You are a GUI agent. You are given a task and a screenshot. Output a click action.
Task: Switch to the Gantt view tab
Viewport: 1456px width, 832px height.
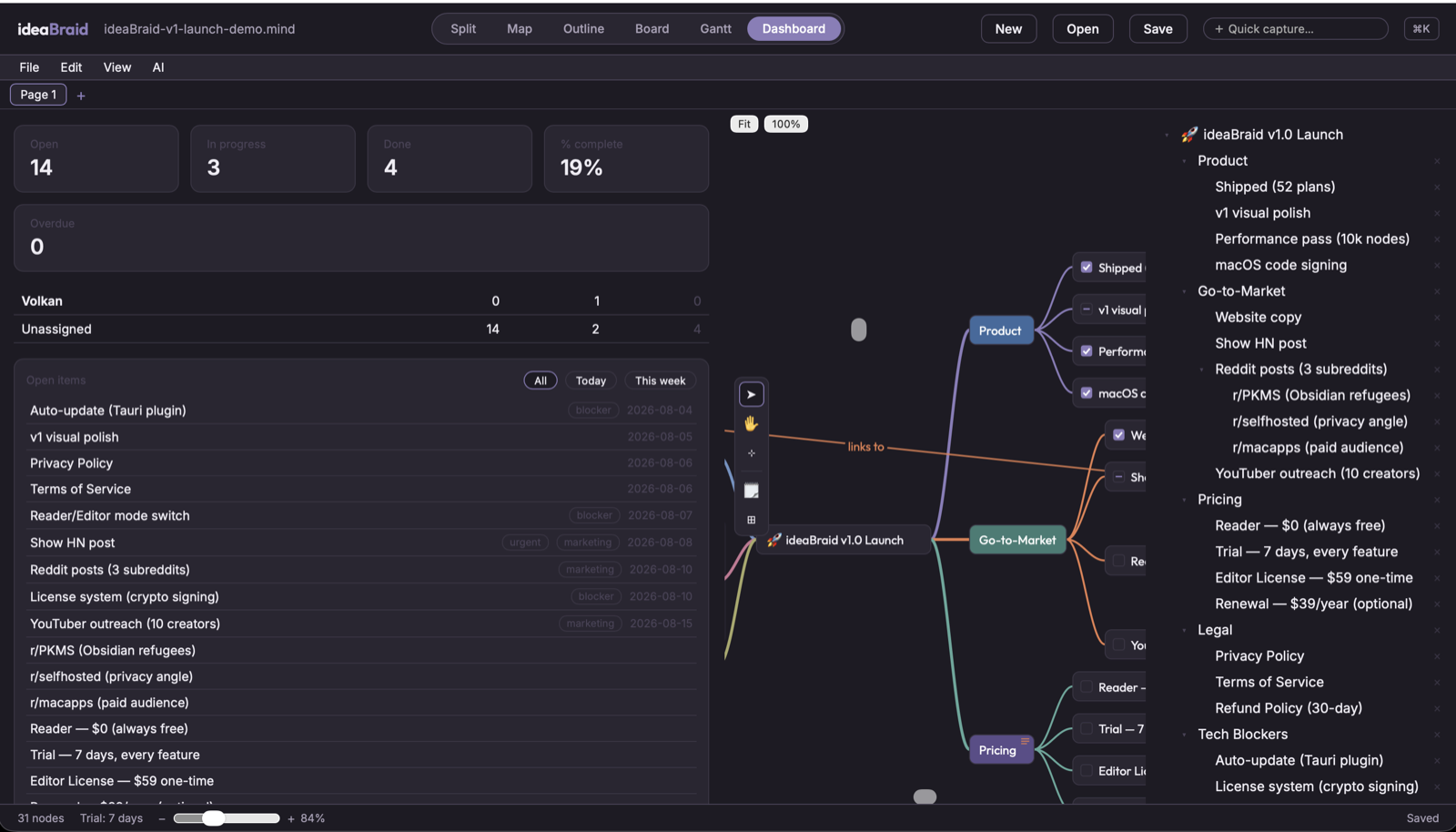[x=715, y=29]
